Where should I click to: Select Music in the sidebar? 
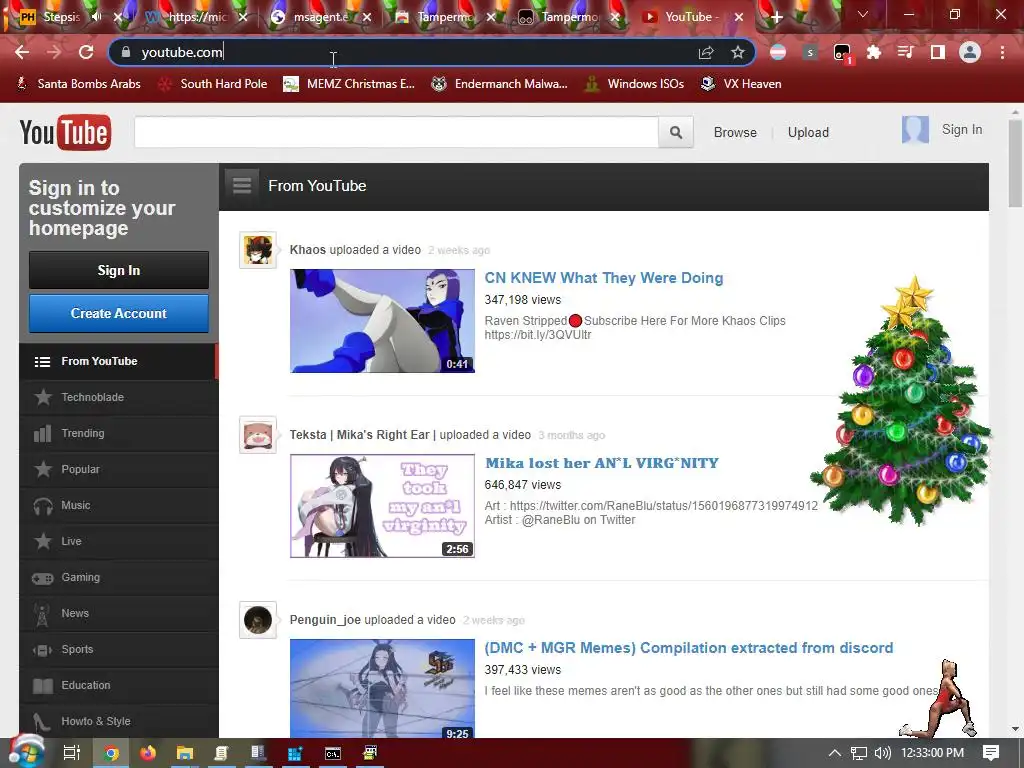point(118,505)
